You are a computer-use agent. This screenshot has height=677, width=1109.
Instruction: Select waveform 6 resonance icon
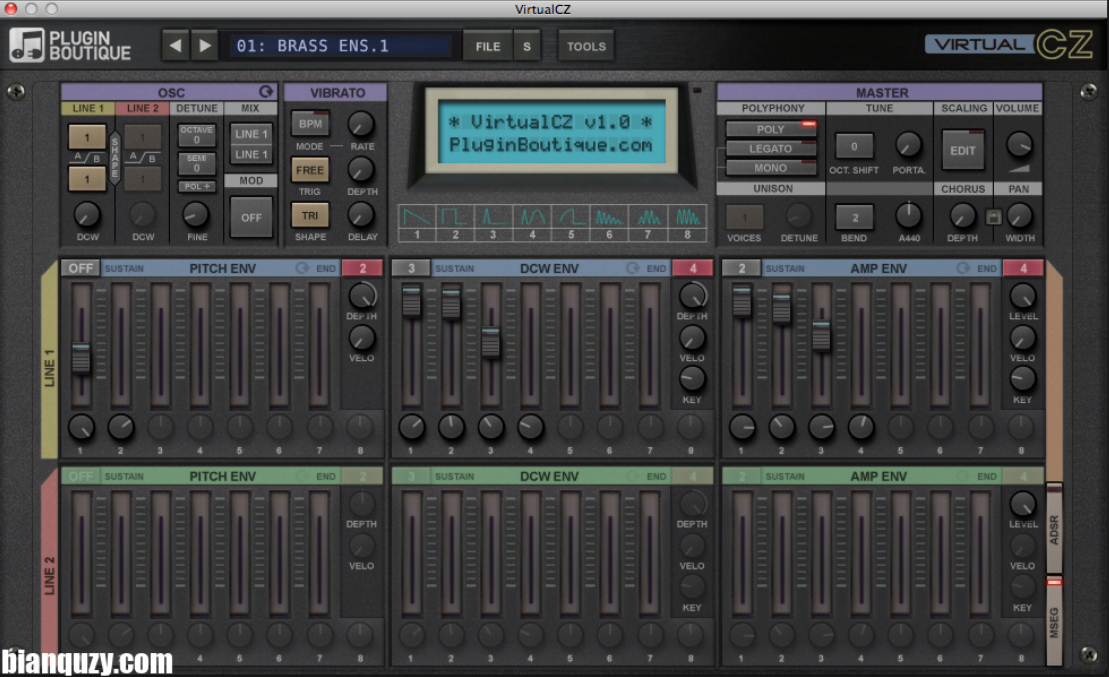point(609,216)
